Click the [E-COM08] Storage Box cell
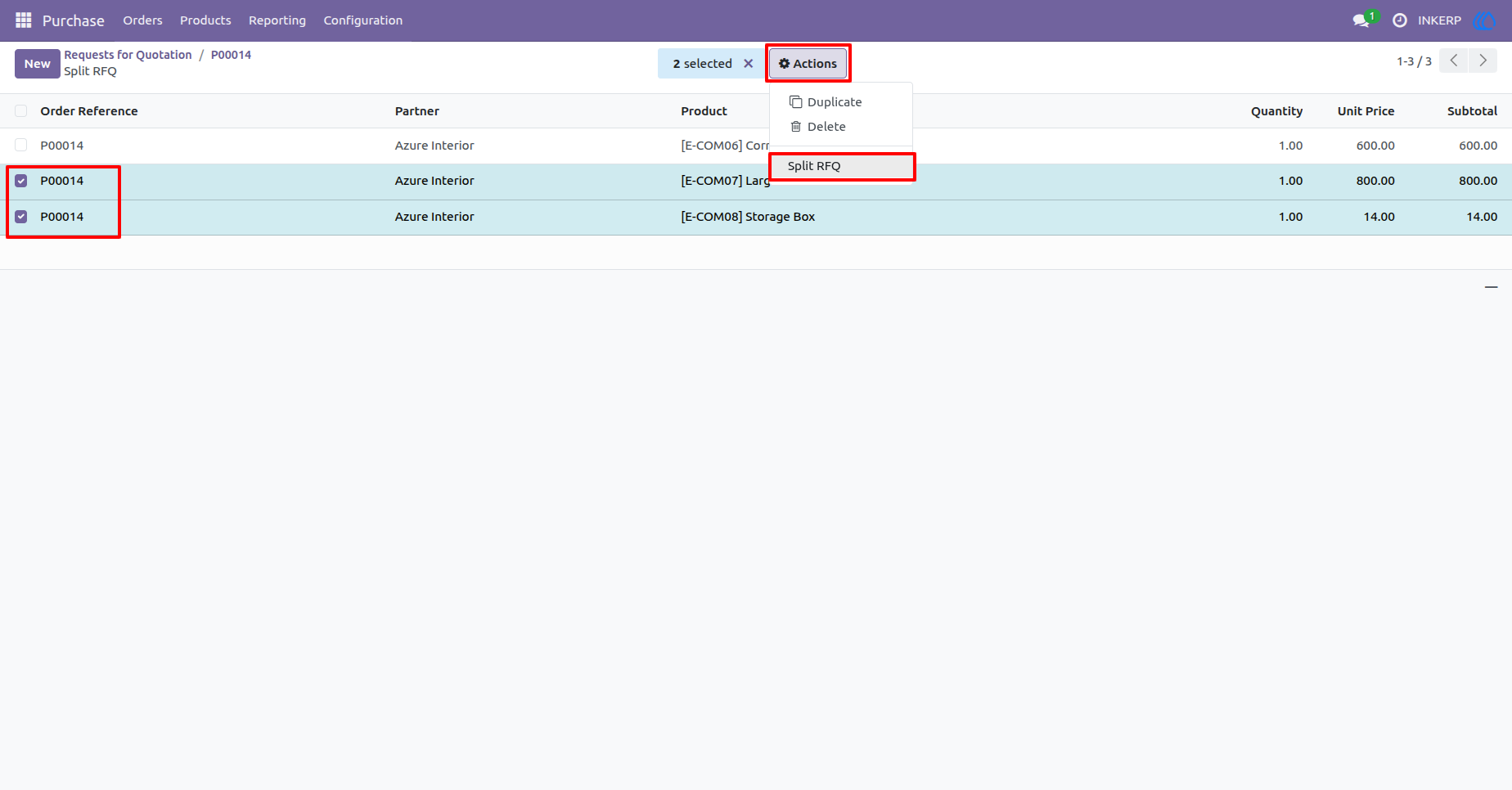The width and height of the screenshot is (1512, 790). pyautogui.click(x=748, y=217)
